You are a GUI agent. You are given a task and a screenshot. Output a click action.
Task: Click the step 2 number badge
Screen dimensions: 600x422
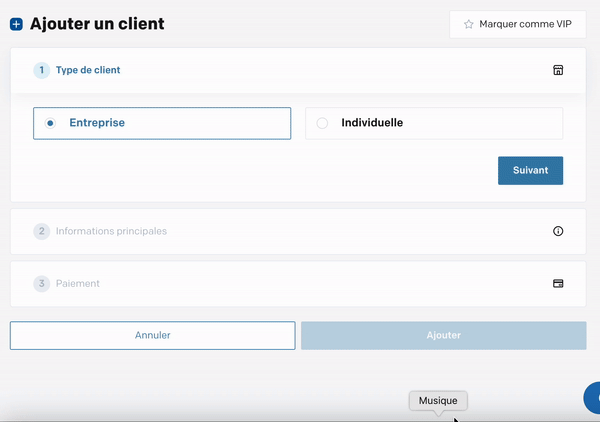pos(42,231)
